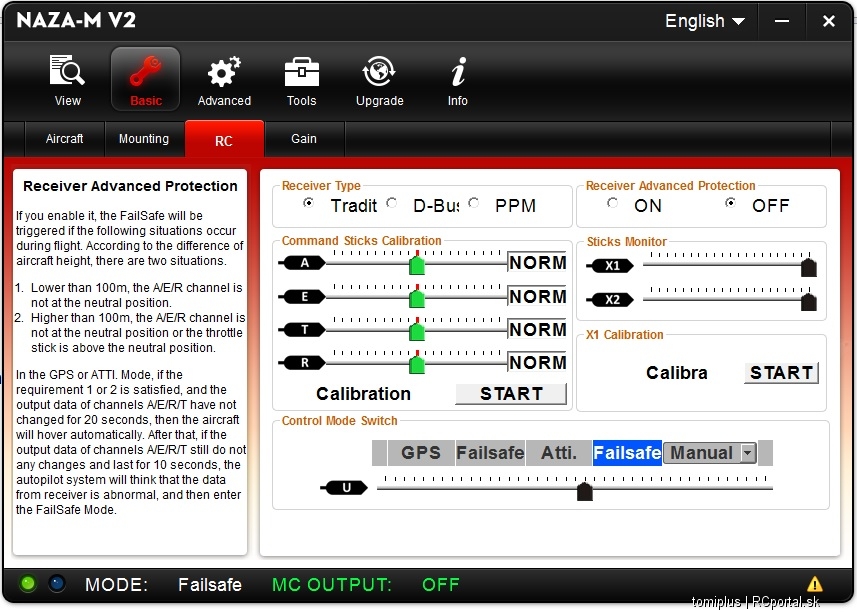Click the X2 channel label badge
The height and width of the screenshot is (612, 857).
point(611,299)
